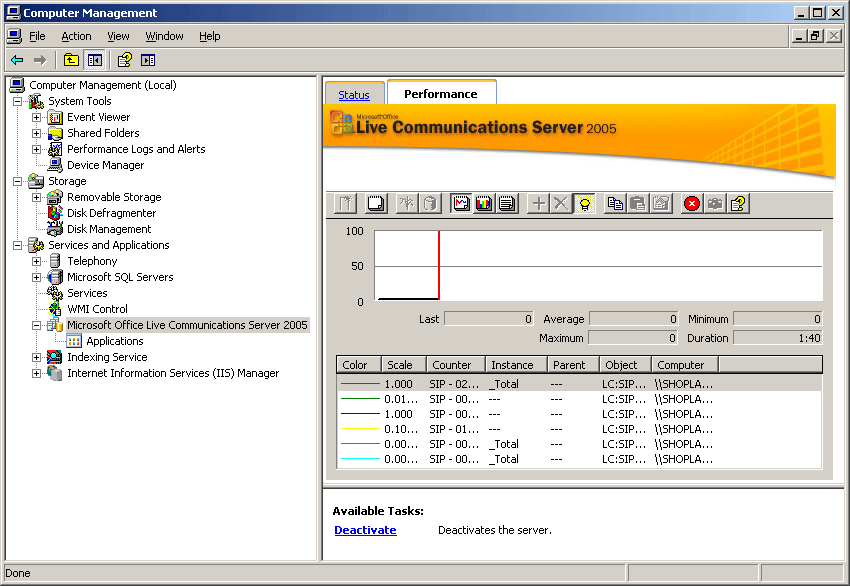
Task: Select Disk Management in the tree
Action: click(109, 229)
